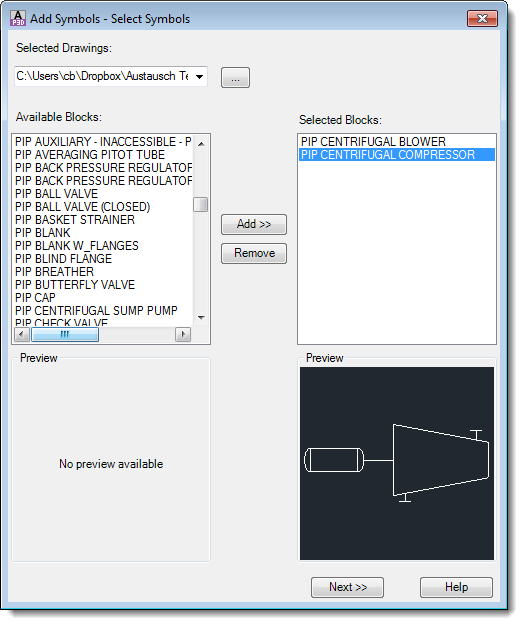Click the horizontal scroll-right arrow
The width and height of the screenshot is (523, 625).
coord(183,334)
